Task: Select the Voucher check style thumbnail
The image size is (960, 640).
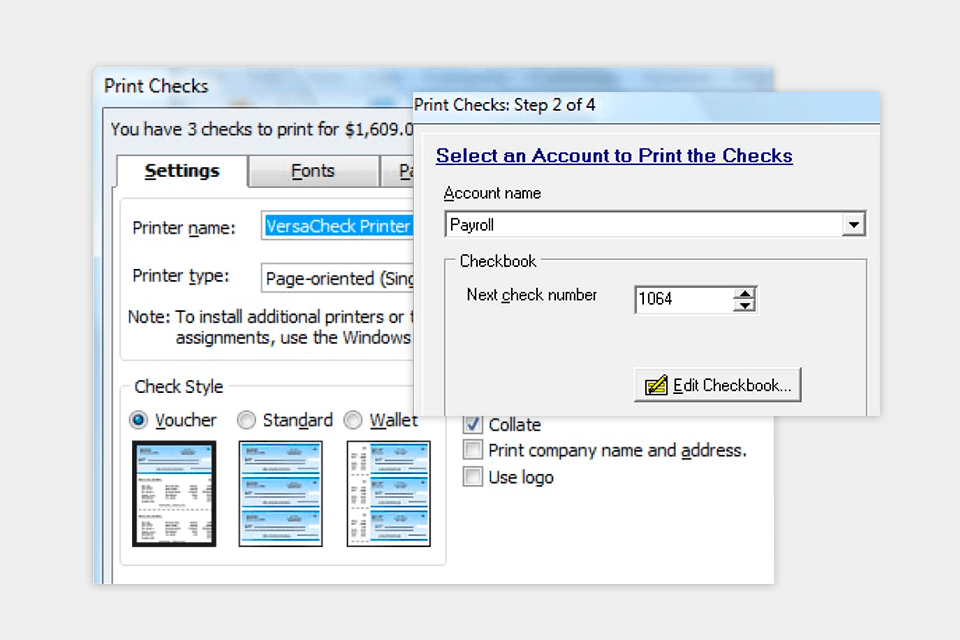Action: click(x=174, y=494)
